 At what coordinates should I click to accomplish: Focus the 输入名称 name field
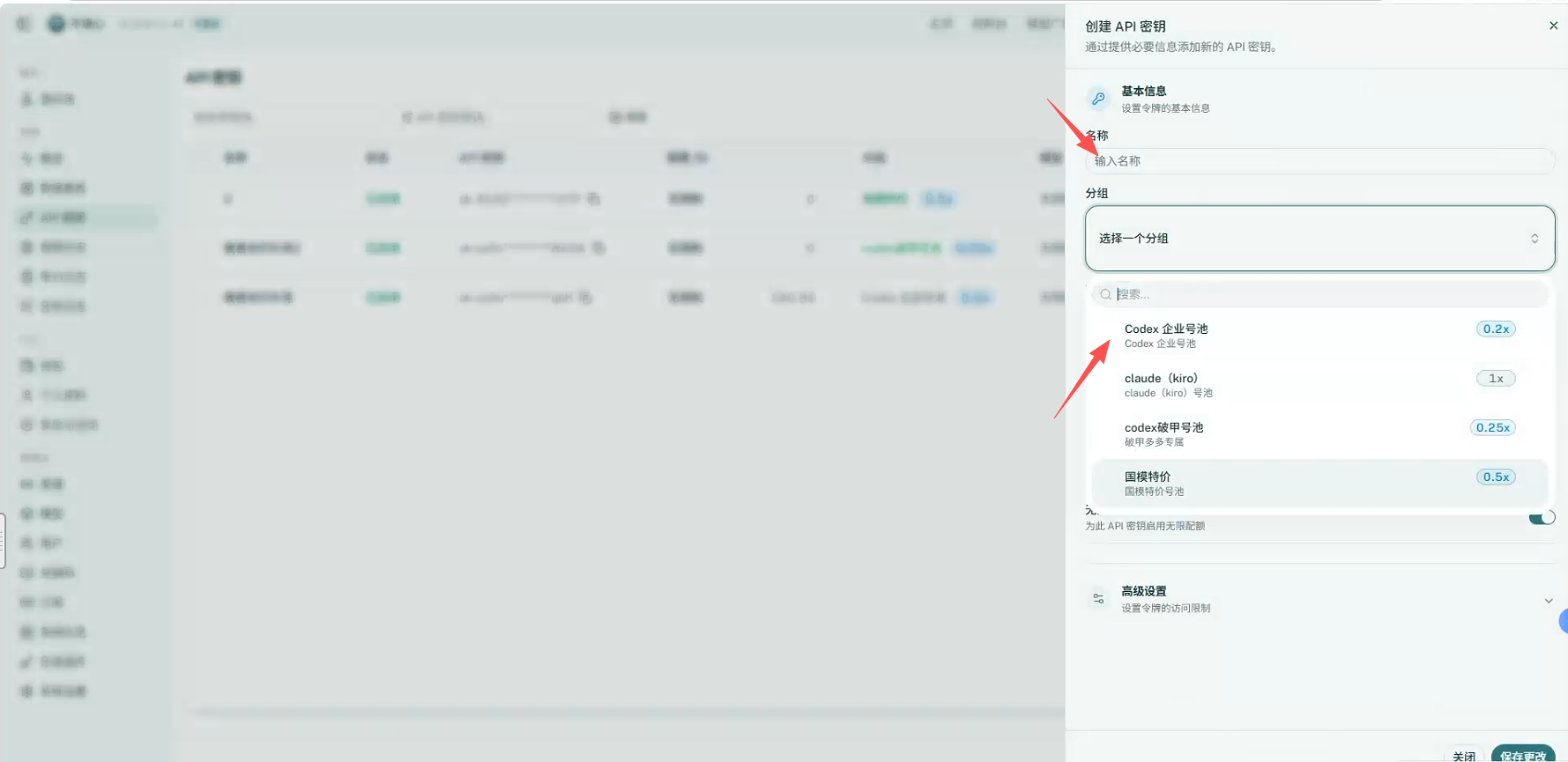tap(1319, 161)
